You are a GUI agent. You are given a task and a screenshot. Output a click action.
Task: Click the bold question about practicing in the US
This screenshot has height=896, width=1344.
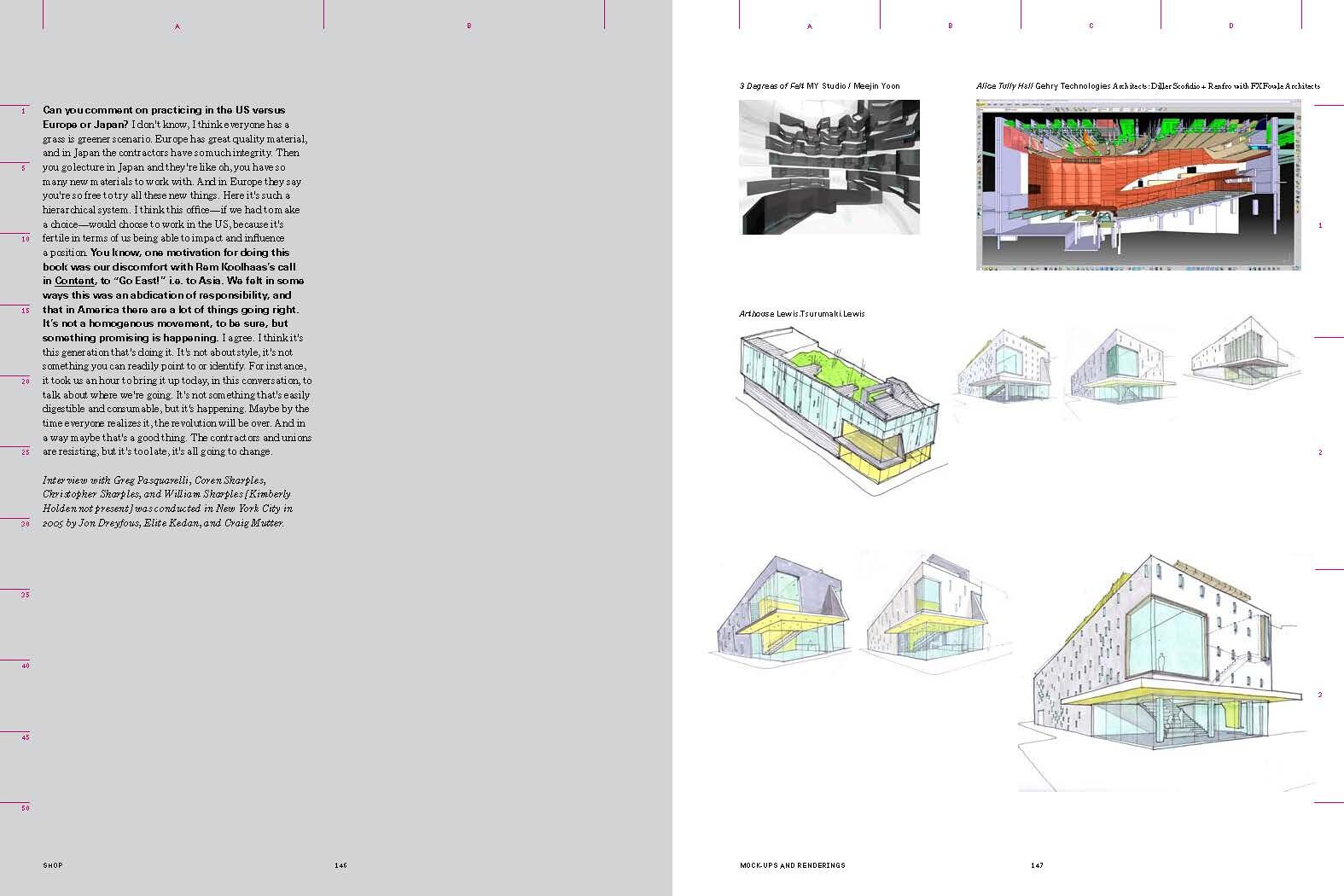164,117
